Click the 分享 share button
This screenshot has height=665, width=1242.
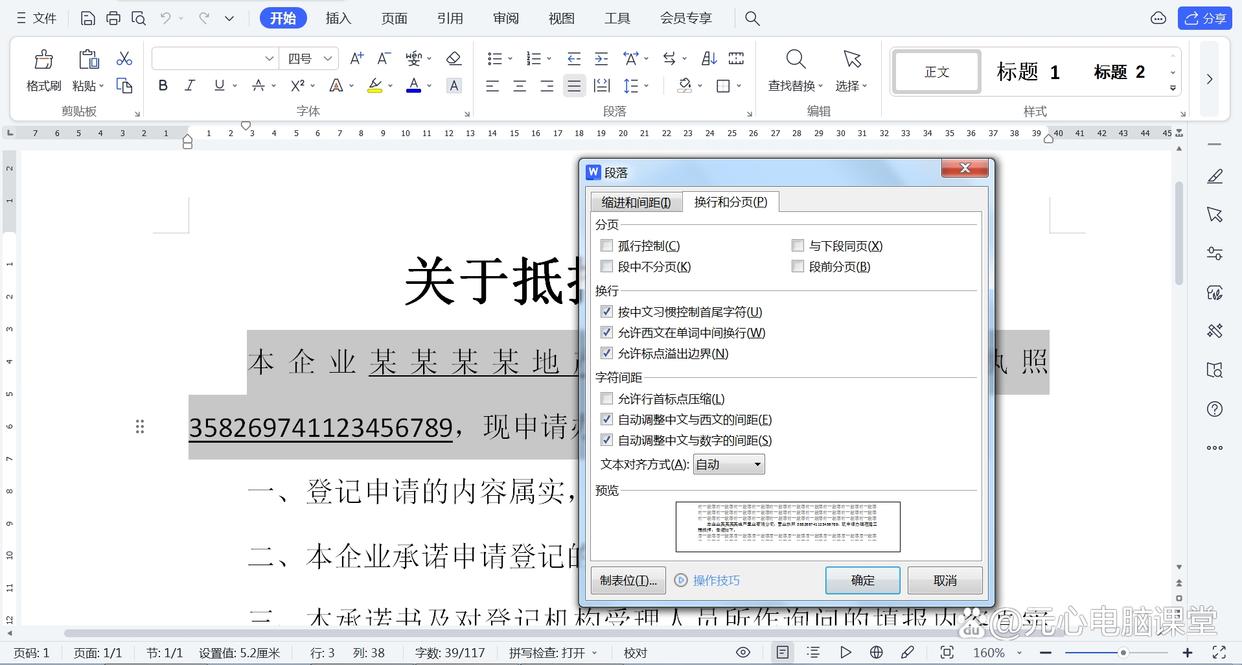coord(1204,18)
